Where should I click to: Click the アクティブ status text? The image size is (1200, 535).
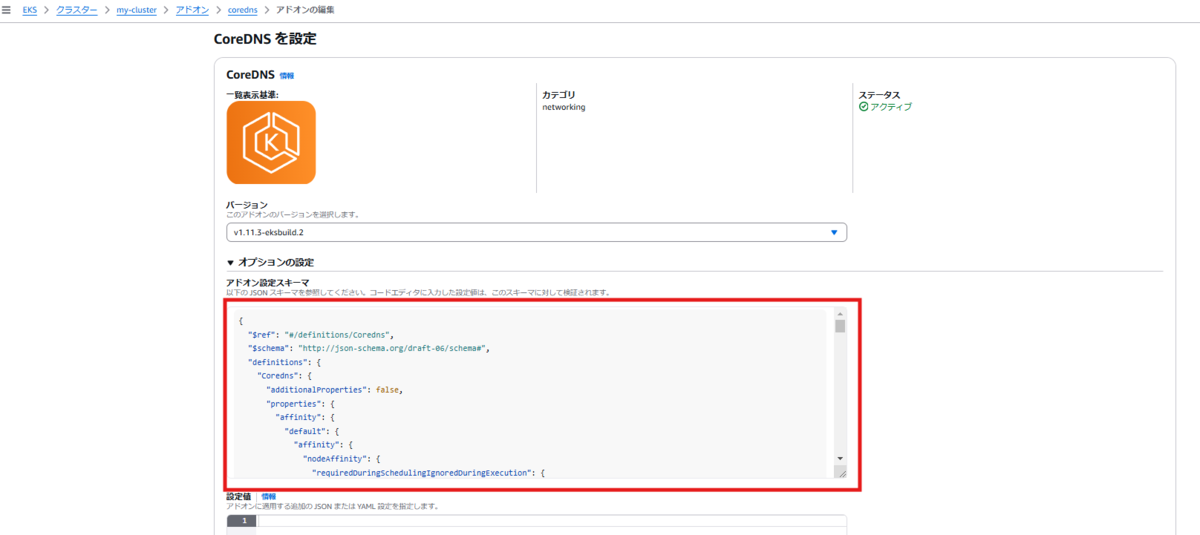tap(891, 107)
